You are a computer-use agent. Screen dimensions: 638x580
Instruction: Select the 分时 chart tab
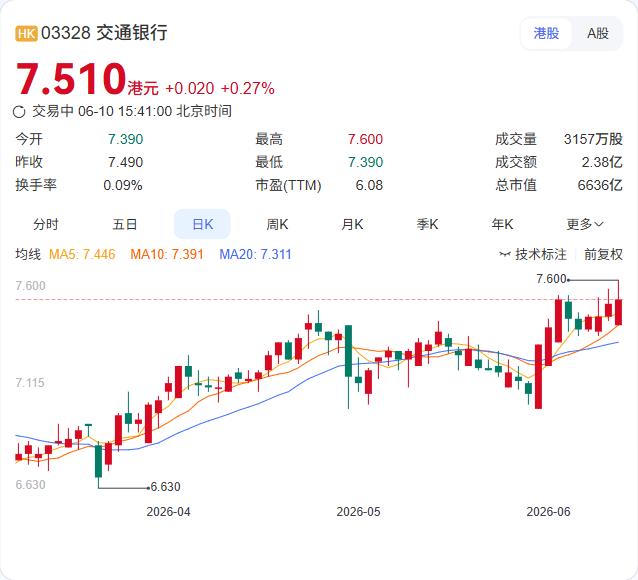click(x=46, y=224)
